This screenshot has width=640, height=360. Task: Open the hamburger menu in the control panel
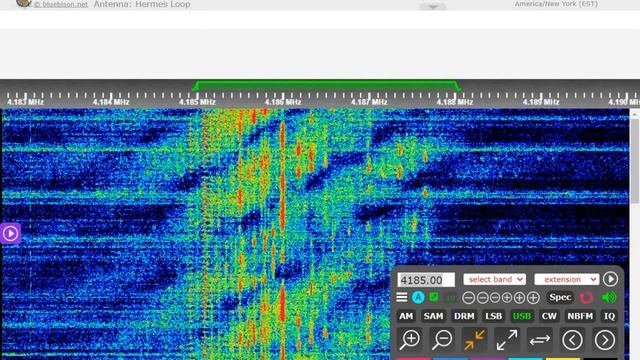pyautogui.click(x=402, y=297)
